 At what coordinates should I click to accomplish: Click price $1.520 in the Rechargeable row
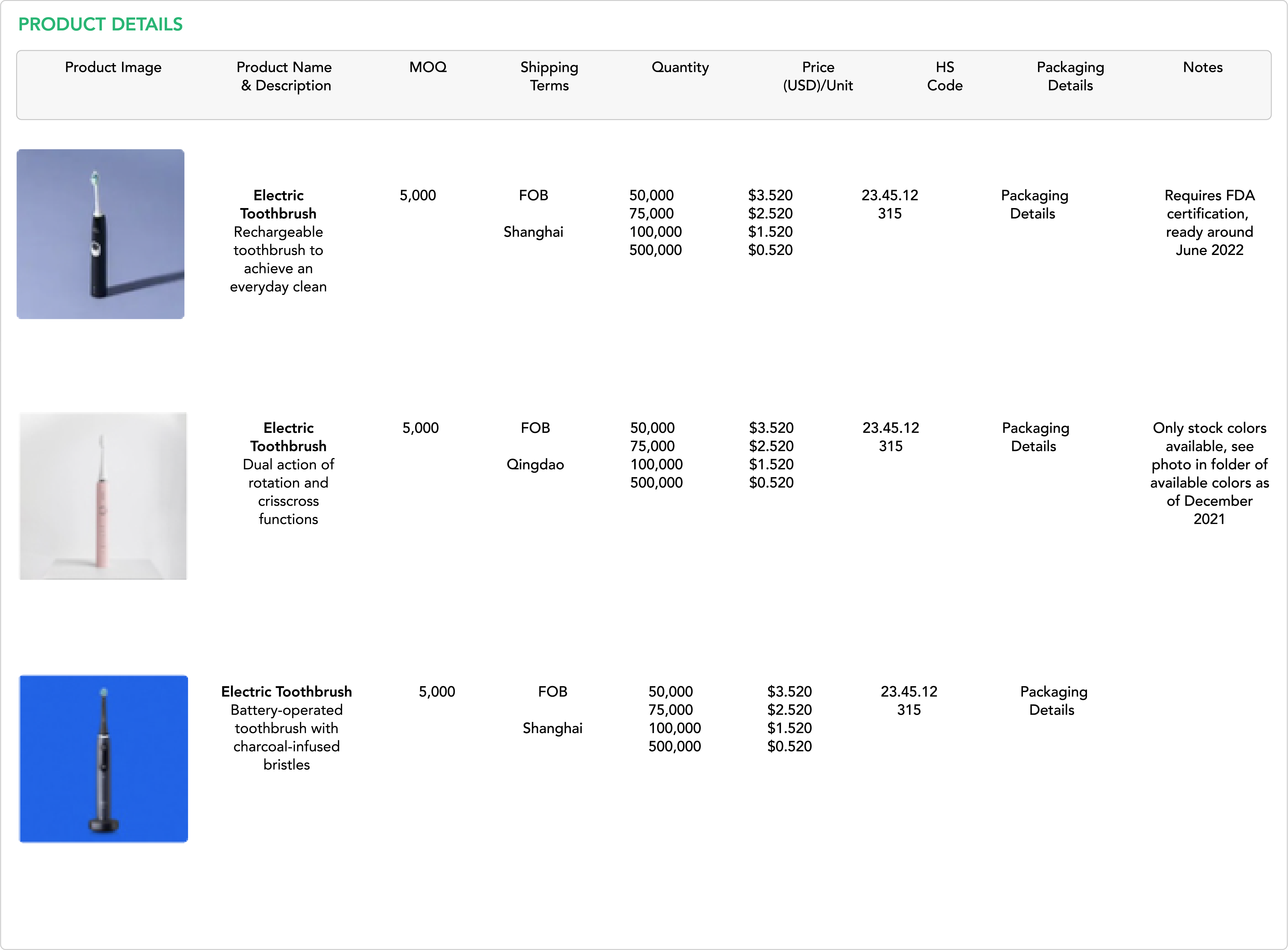(x=770, y=232)
